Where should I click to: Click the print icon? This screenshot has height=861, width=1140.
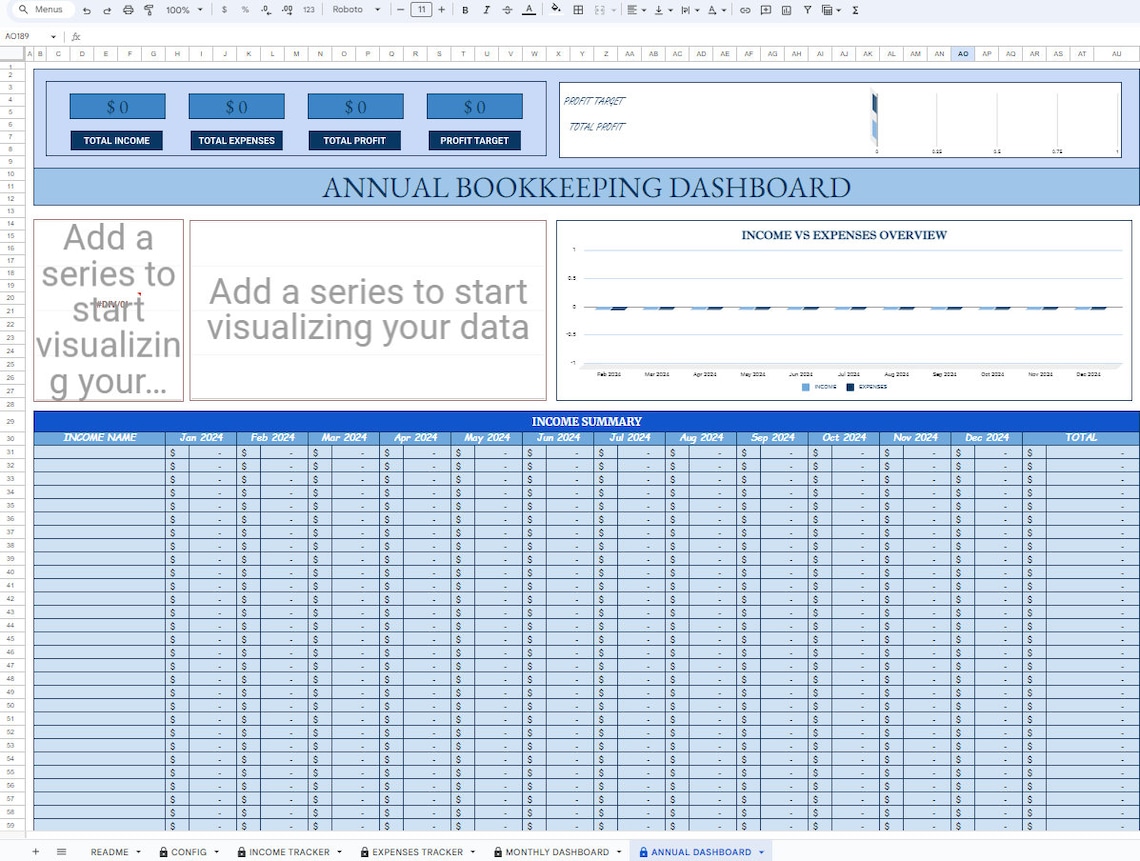tap(128, 9)
